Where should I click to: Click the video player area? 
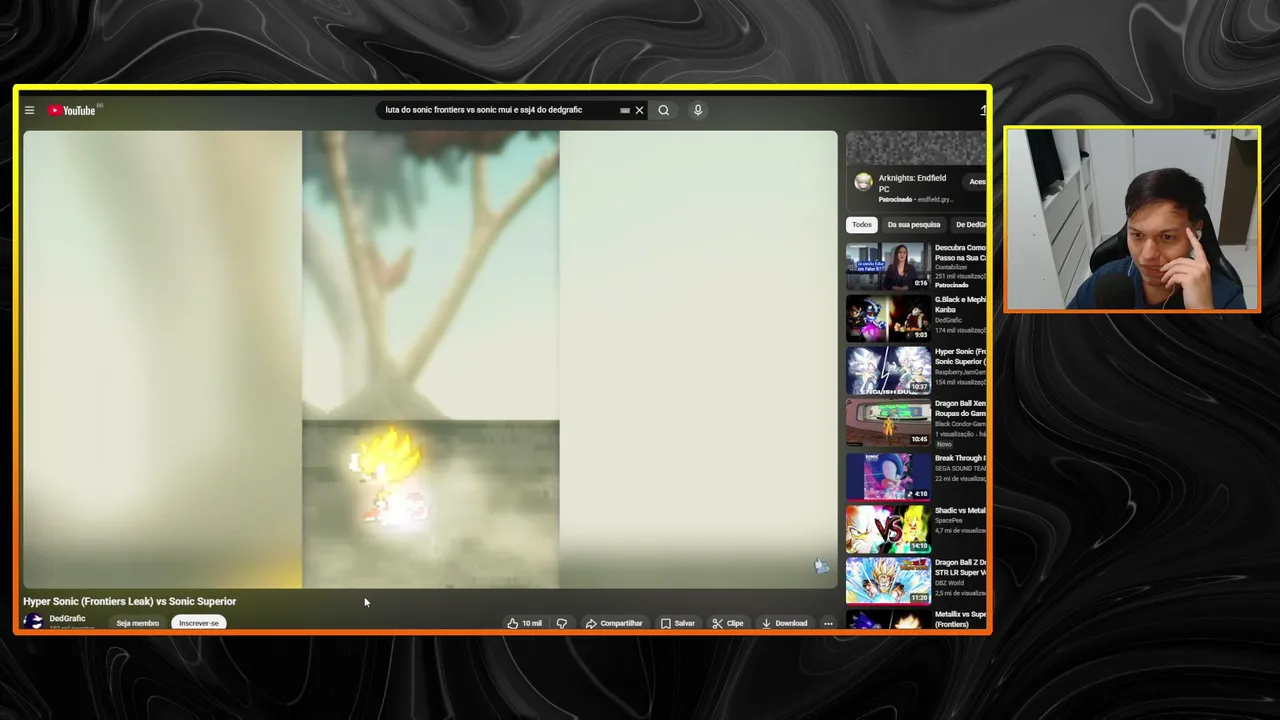[430, 359]
